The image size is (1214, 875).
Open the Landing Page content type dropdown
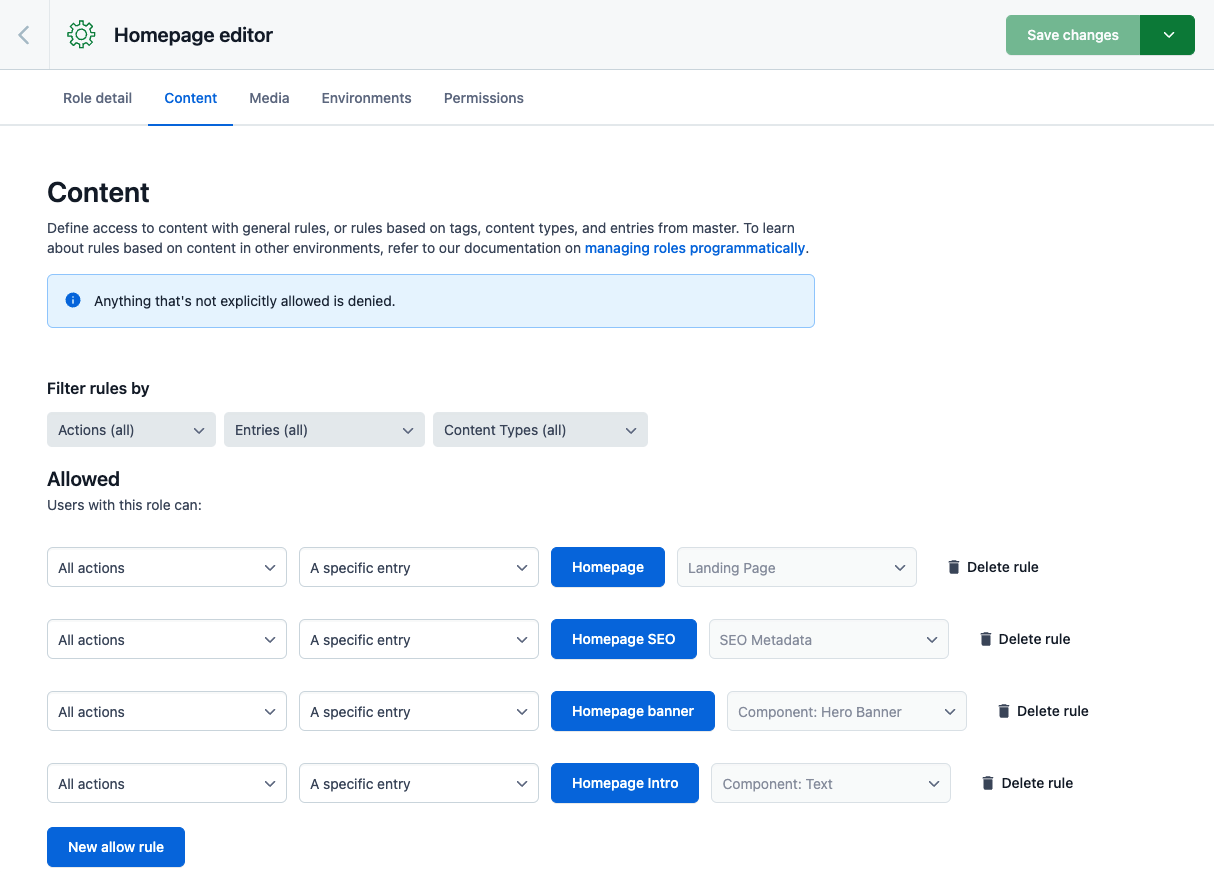point(796,566)
